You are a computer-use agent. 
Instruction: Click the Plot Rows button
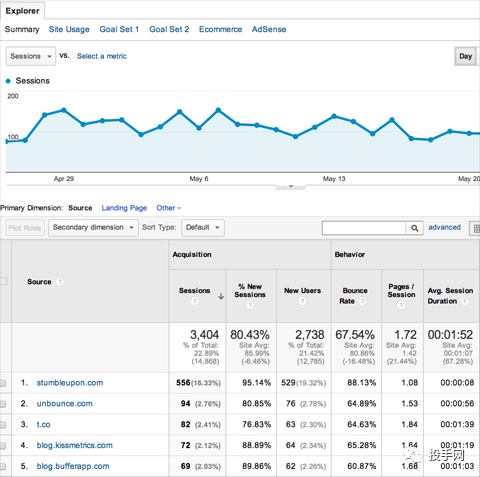pos(25,228)
